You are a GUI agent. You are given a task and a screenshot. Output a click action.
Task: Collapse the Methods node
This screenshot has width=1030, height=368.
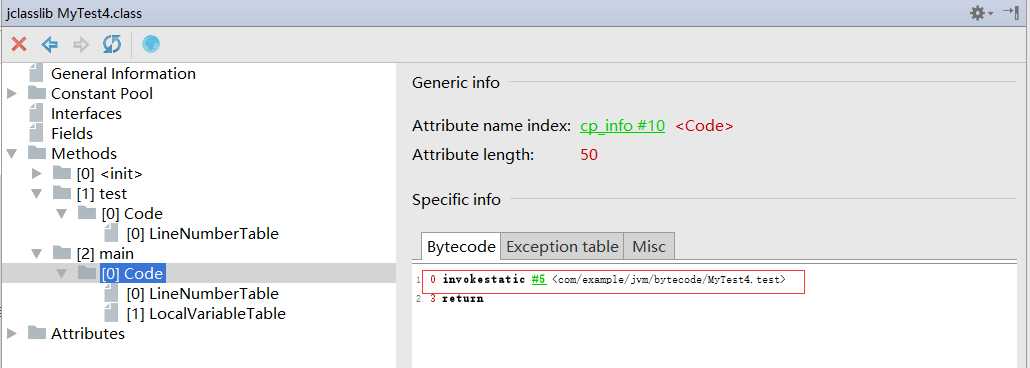coord(11,154)
